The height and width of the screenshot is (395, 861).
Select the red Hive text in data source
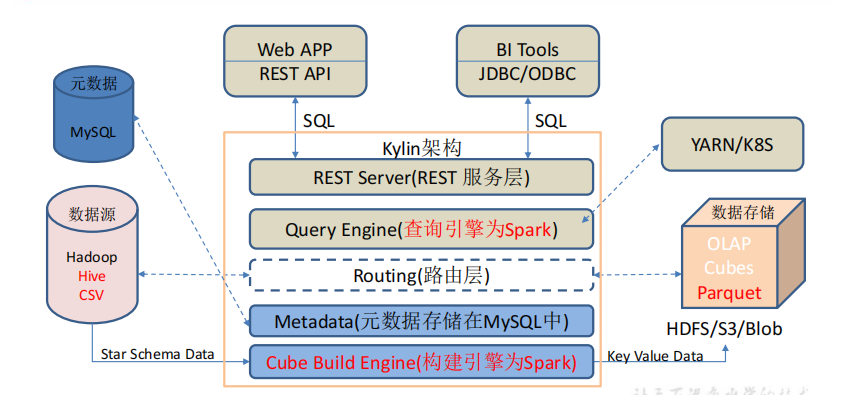[x=92, y=276]
